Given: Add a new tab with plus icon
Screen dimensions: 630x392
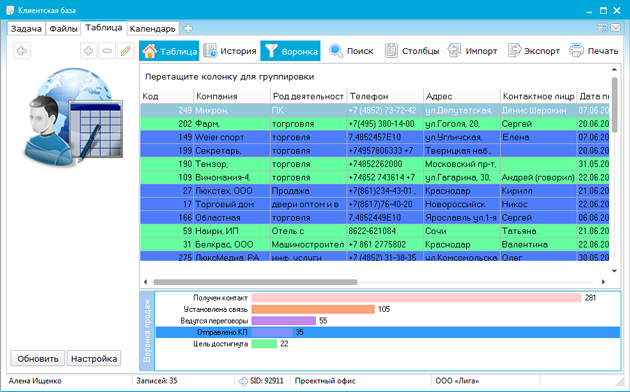Looking at the screenshot, I should click(188, 29).
